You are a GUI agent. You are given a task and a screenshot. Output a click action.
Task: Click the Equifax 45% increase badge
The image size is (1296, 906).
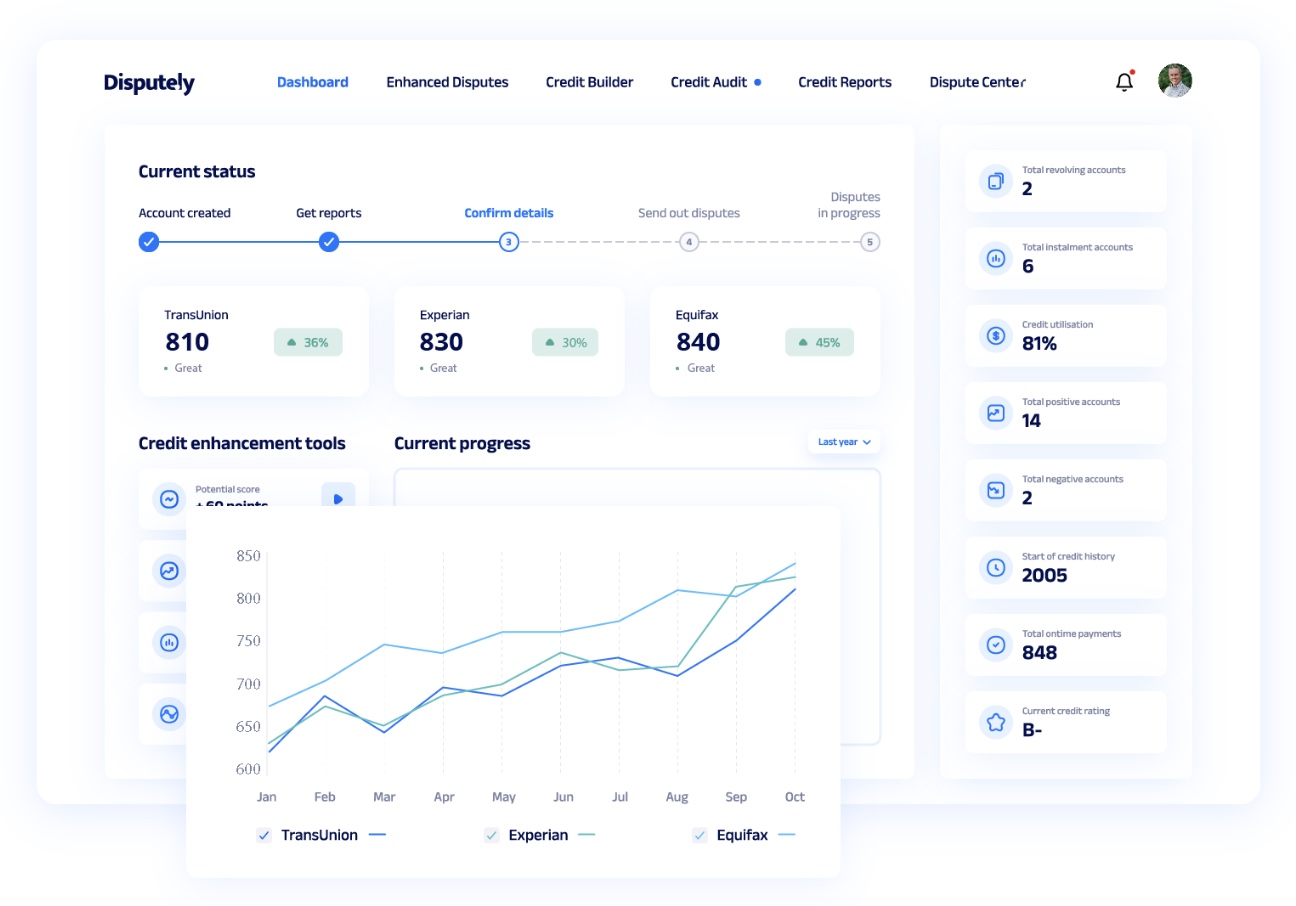click(x=819, y=342)
